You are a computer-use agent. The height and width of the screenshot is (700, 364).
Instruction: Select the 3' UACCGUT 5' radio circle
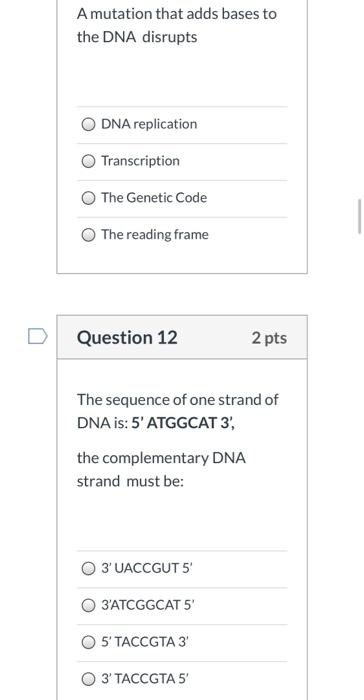click(x=88, y=569)
